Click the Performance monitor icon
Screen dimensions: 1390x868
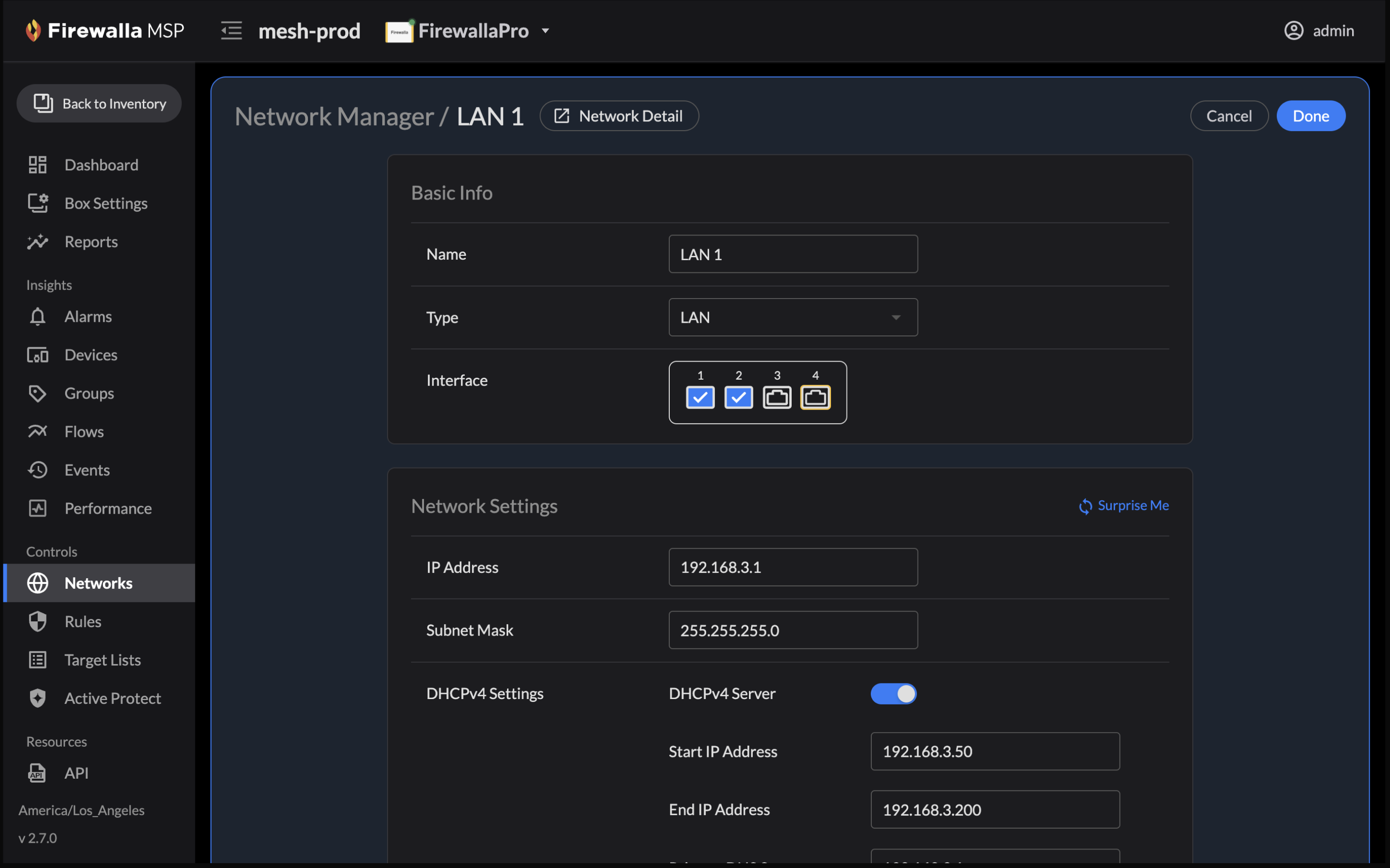(x=38, y=508)
